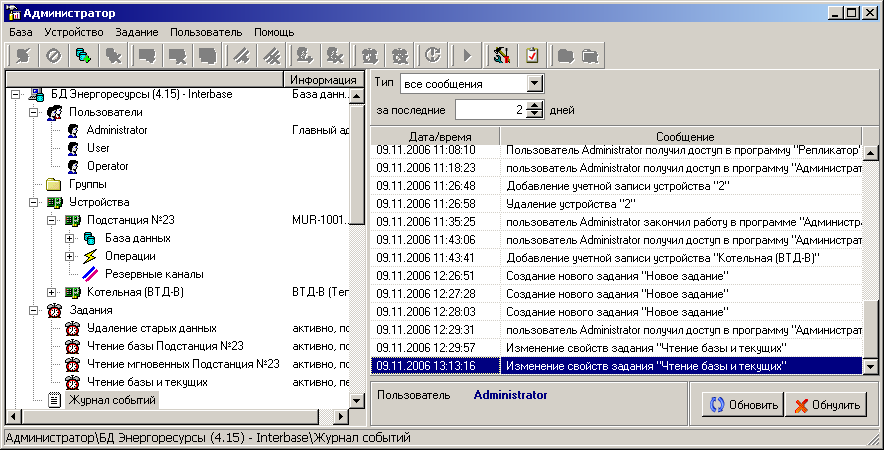Click the Информация column header
884x450 pixels.
click(x=323, y=80)
